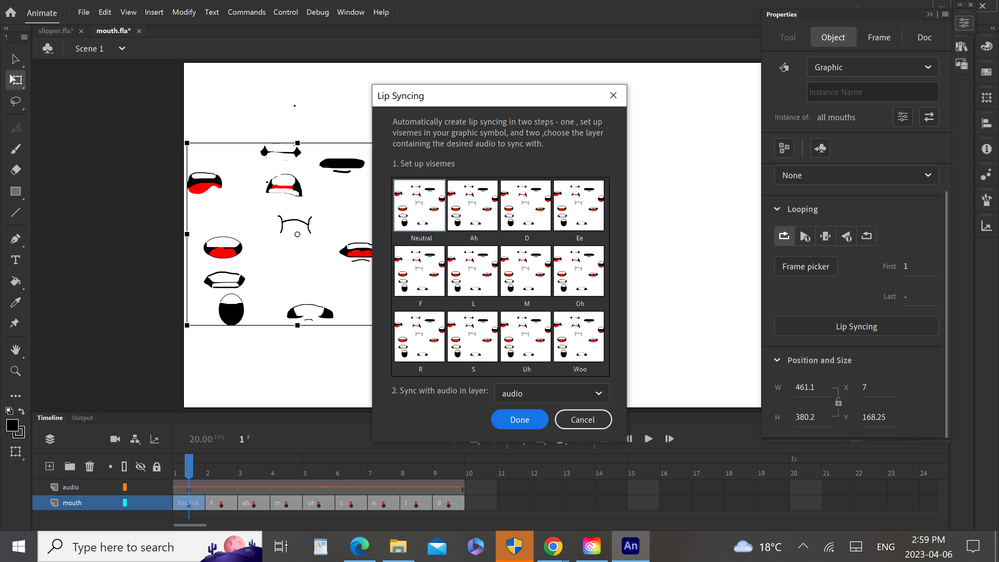Select the Rectangle tool
Screen dimensions: 999x562
pyautogui.click(x=15, y=191)
